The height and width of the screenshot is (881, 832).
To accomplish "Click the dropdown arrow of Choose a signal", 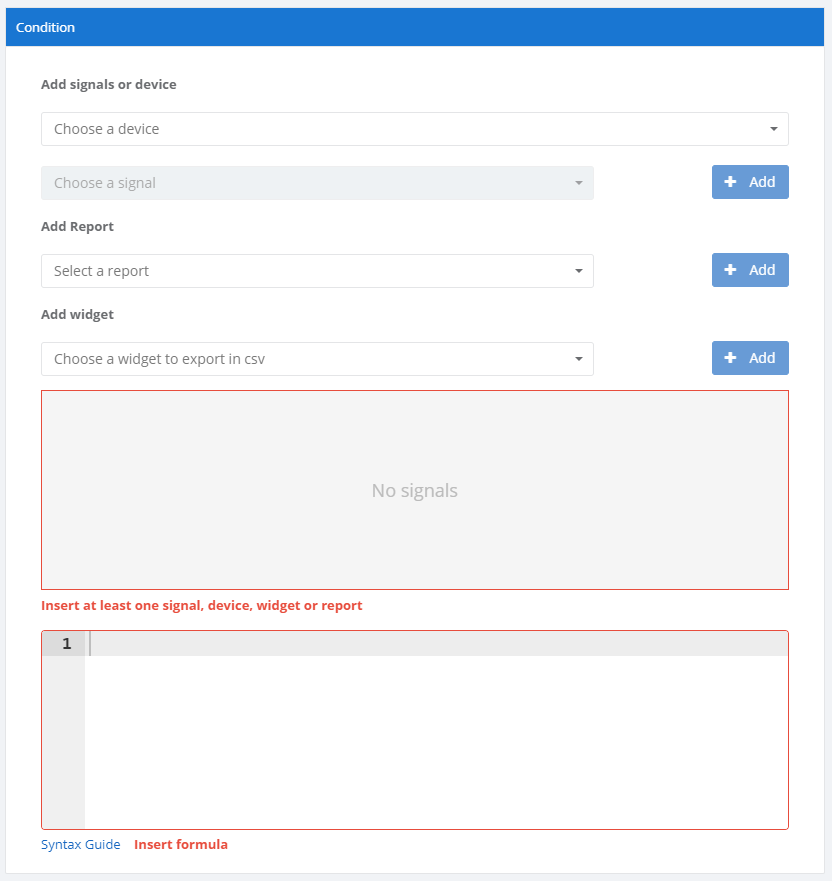I will (x=578, y=183).
